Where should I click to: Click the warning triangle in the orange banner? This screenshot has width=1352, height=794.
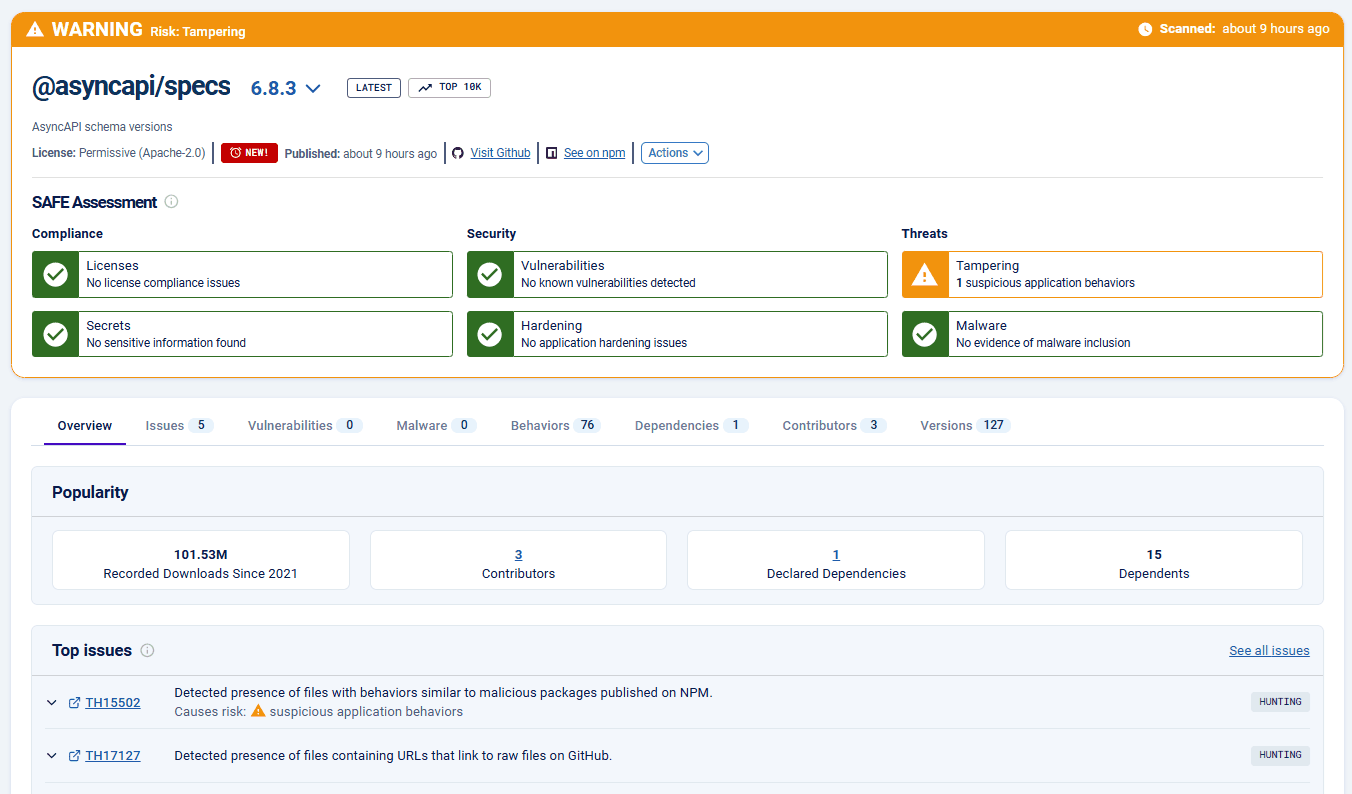(x=34, y=28)
